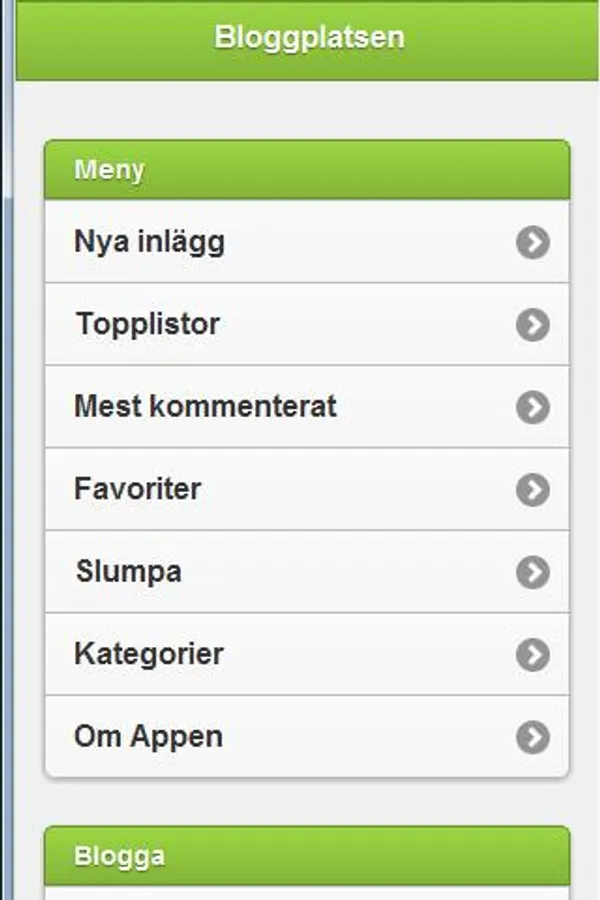
Task: Tap the arrow icon next to Kategorier
Action: point(533,655)
